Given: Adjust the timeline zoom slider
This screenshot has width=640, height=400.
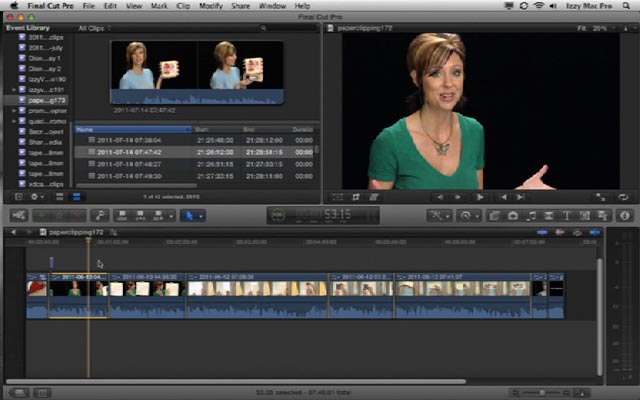Looking at the screenshot, I should point(542,393).
